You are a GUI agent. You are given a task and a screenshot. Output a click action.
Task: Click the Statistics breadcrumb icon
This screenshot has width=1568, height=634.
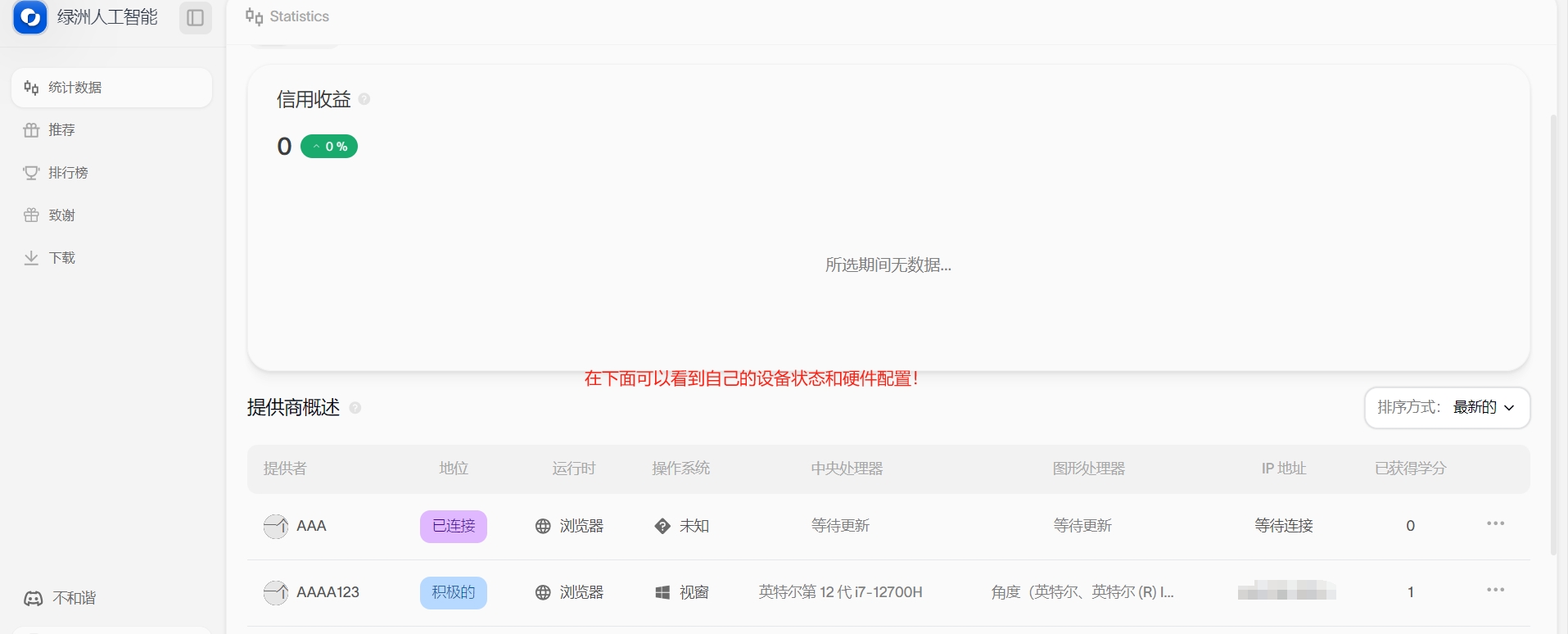click(254, 16)
